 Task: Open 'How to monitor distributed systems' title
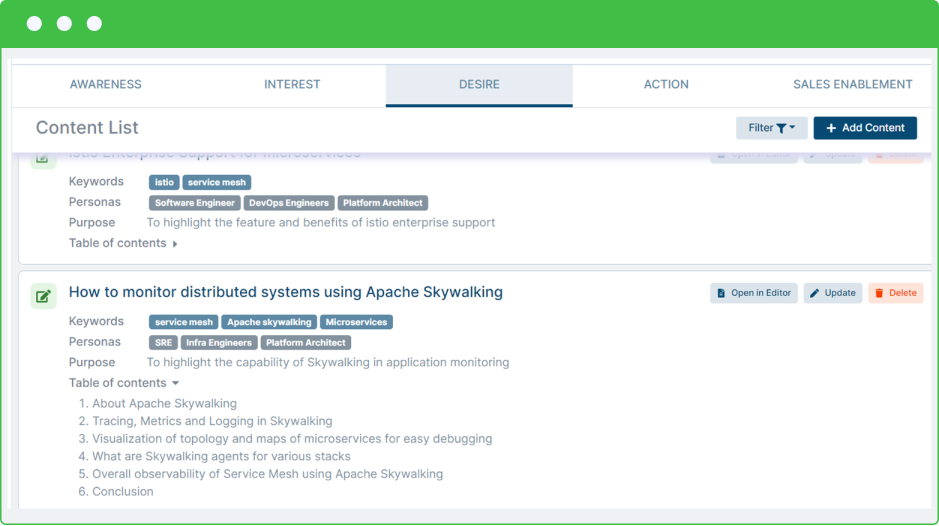pos(286,292)
